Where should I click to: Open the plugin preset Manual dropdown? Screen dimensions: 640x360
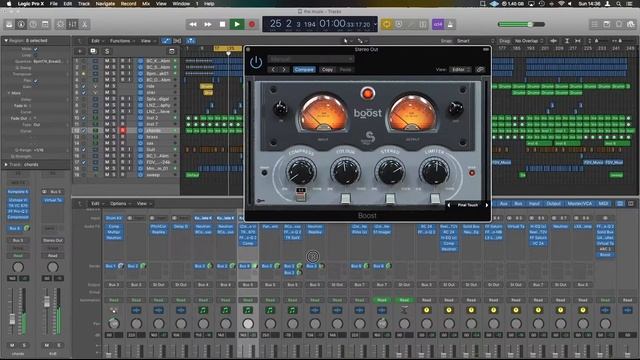coord(311,59)
